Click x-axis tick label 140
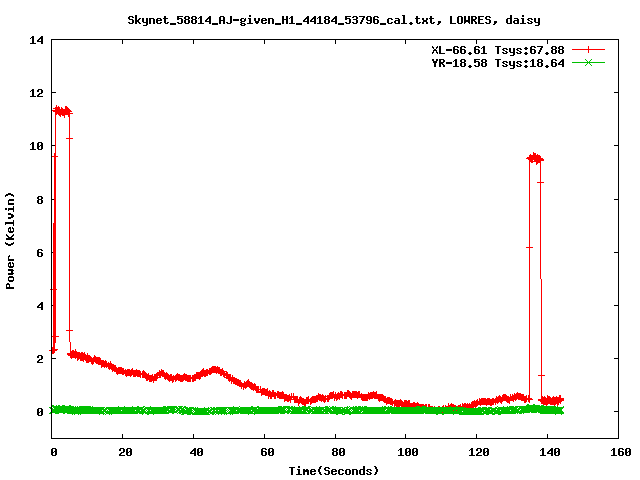640x480 pixels. [x=550, y=452]
